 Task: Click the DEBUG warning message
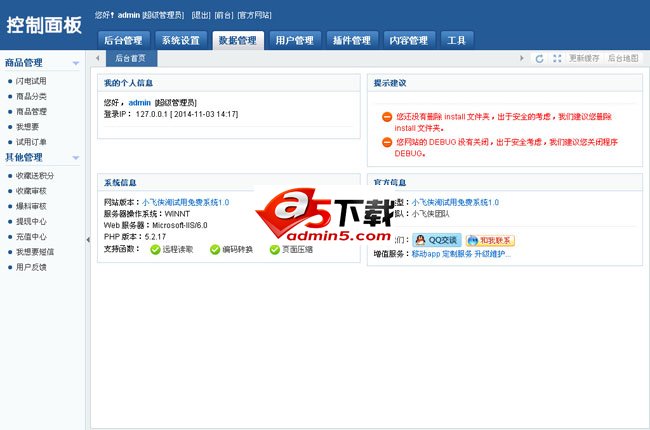click(506, 148)
